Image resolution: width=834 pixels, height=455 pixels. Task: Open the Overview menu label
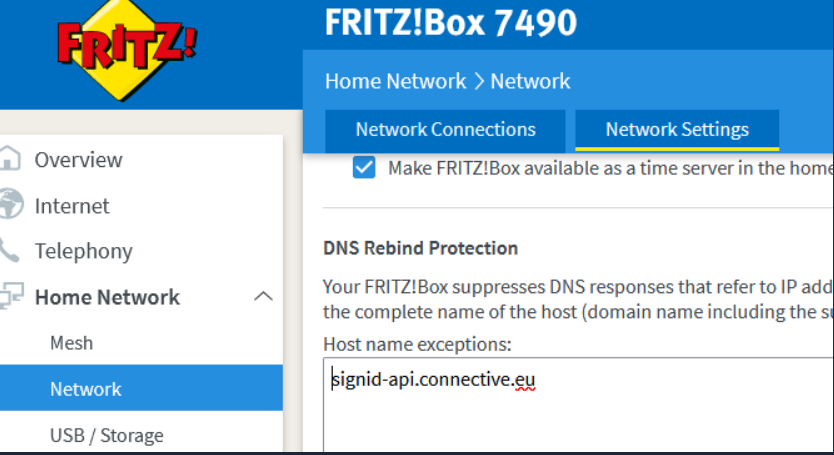(x=78, y=160)
